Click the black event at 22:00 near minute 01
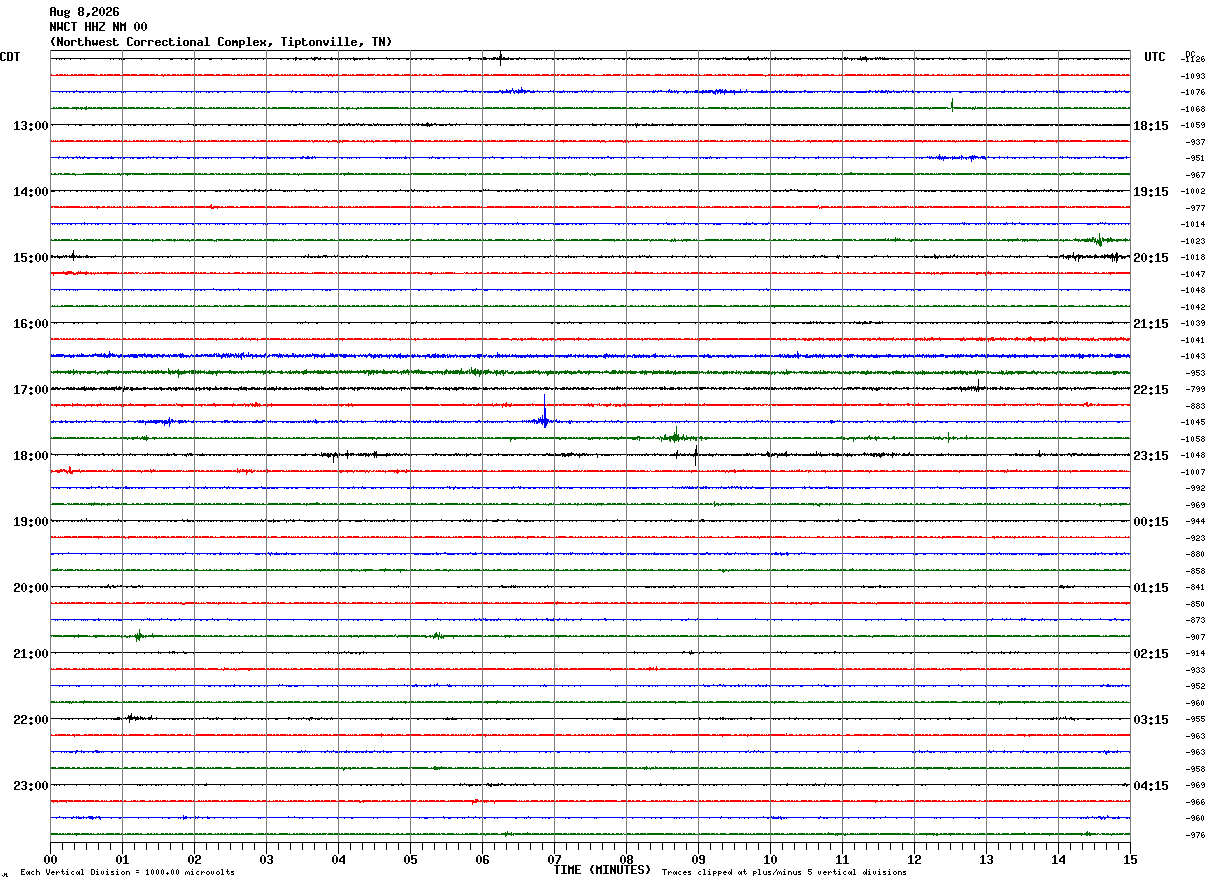Viewport: 1210px width, 886px height. pyautogui.click(x=134, y=717)
